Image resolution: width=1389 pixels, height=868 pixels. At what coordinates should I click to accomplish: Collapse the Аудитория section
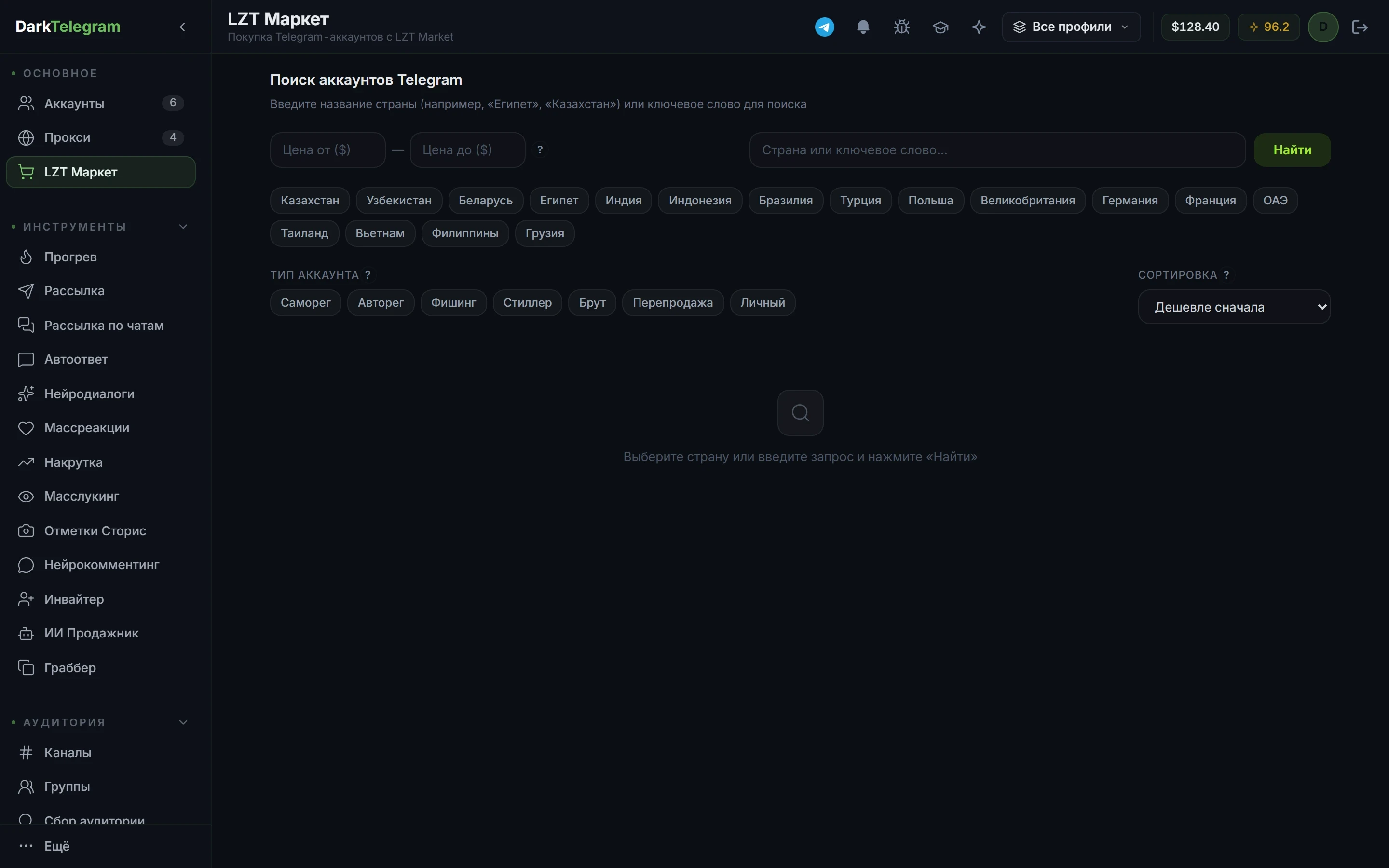coord(183,722)
